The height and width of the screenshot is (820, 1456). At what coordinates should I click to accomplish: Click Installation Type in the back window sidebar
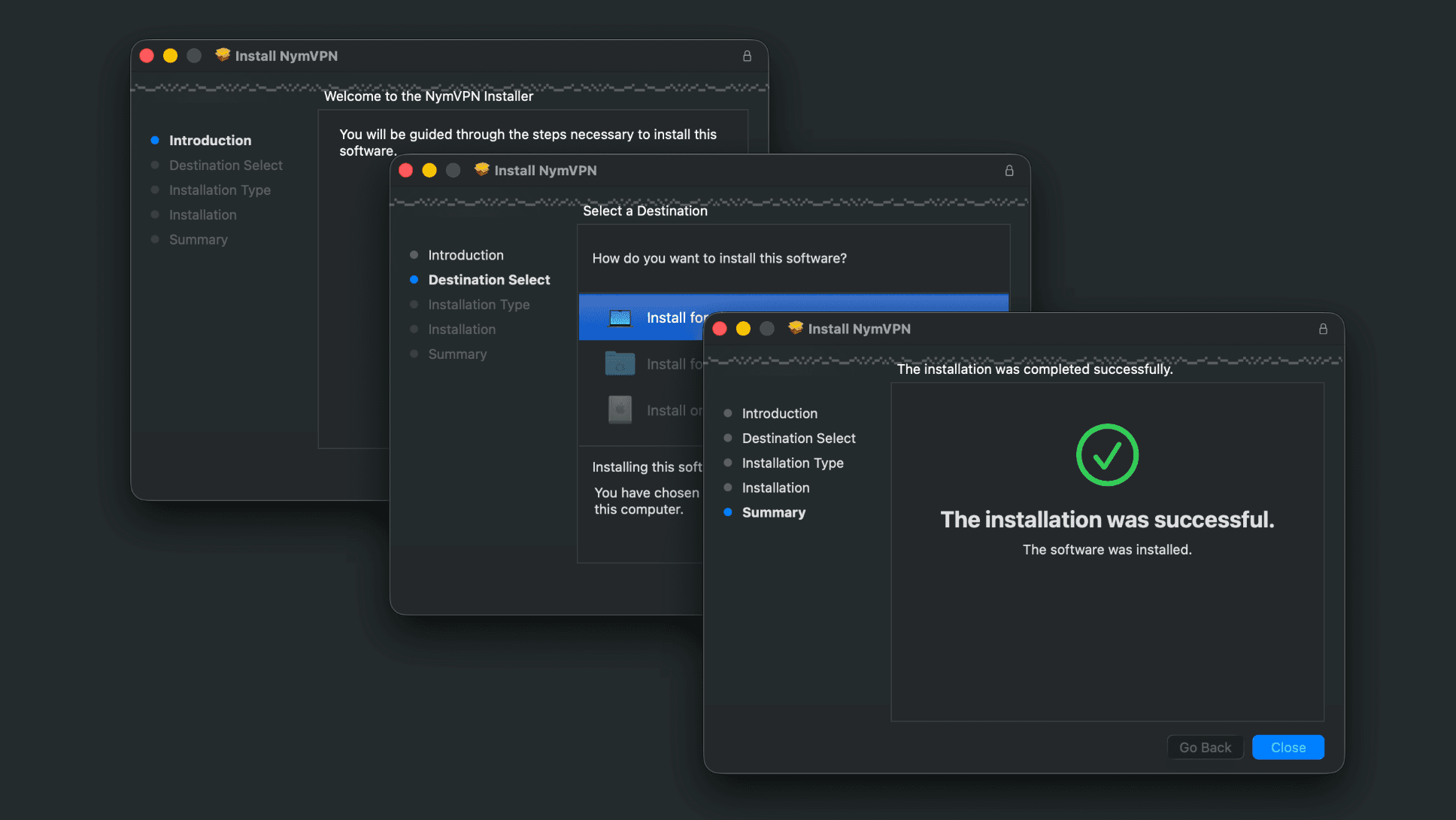[x=220, y=190]
